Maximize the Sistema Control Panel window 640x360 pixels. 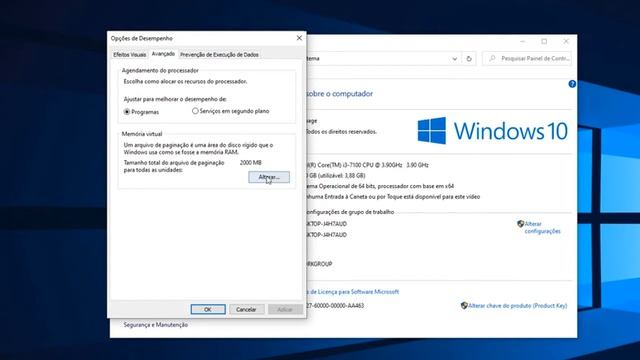point(544,42)
